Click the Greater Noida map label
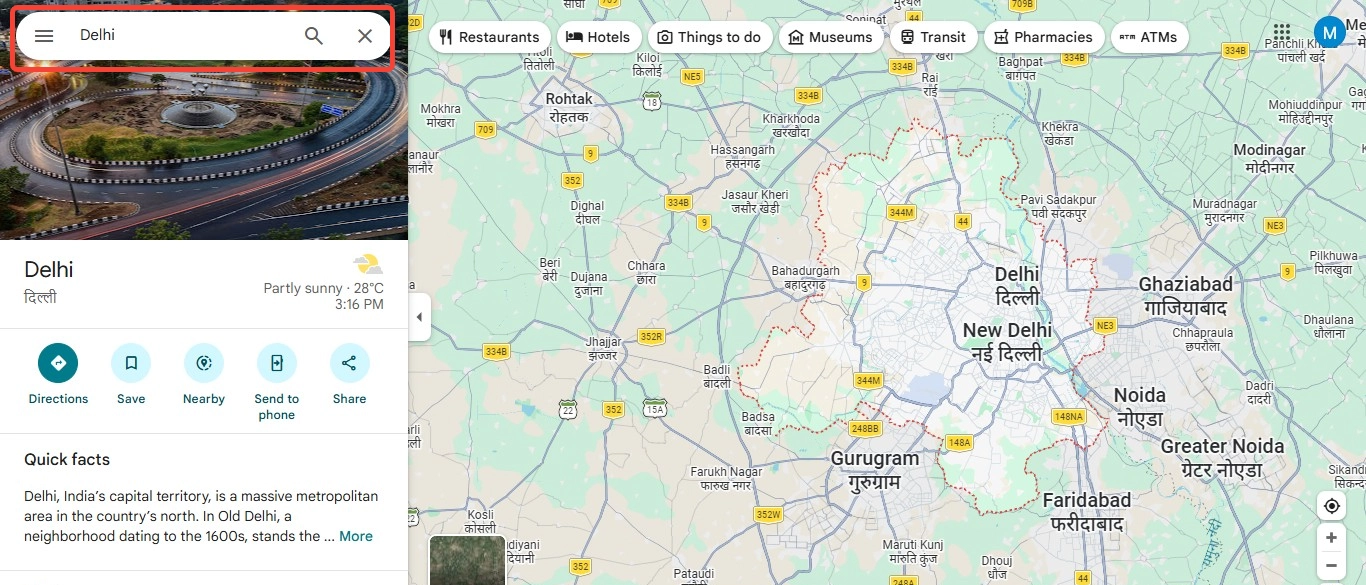This screenshot has width=1366, height=585. [x=1222, y=458]
